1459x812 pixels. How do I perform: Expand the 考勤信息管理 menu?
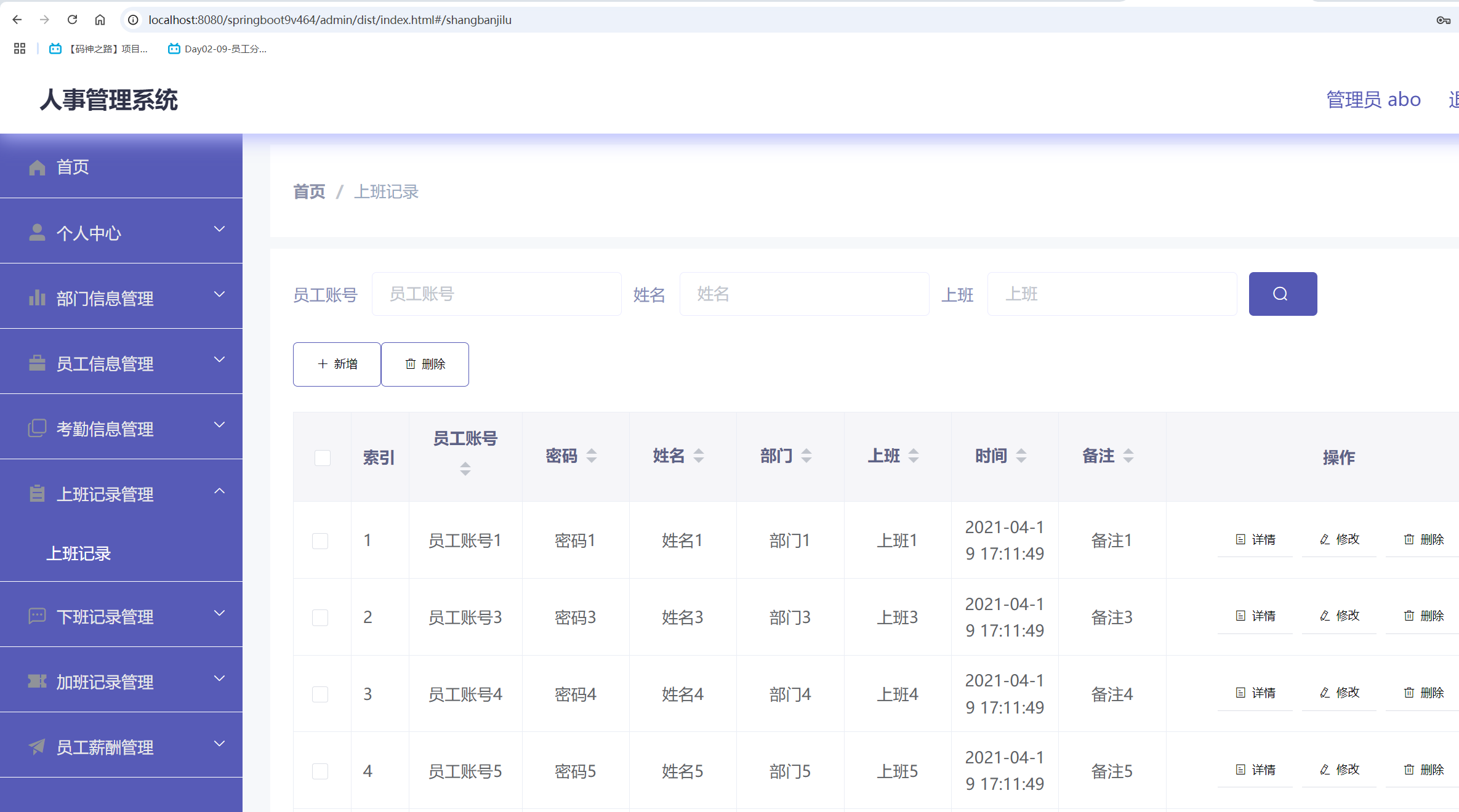[105, 428]
